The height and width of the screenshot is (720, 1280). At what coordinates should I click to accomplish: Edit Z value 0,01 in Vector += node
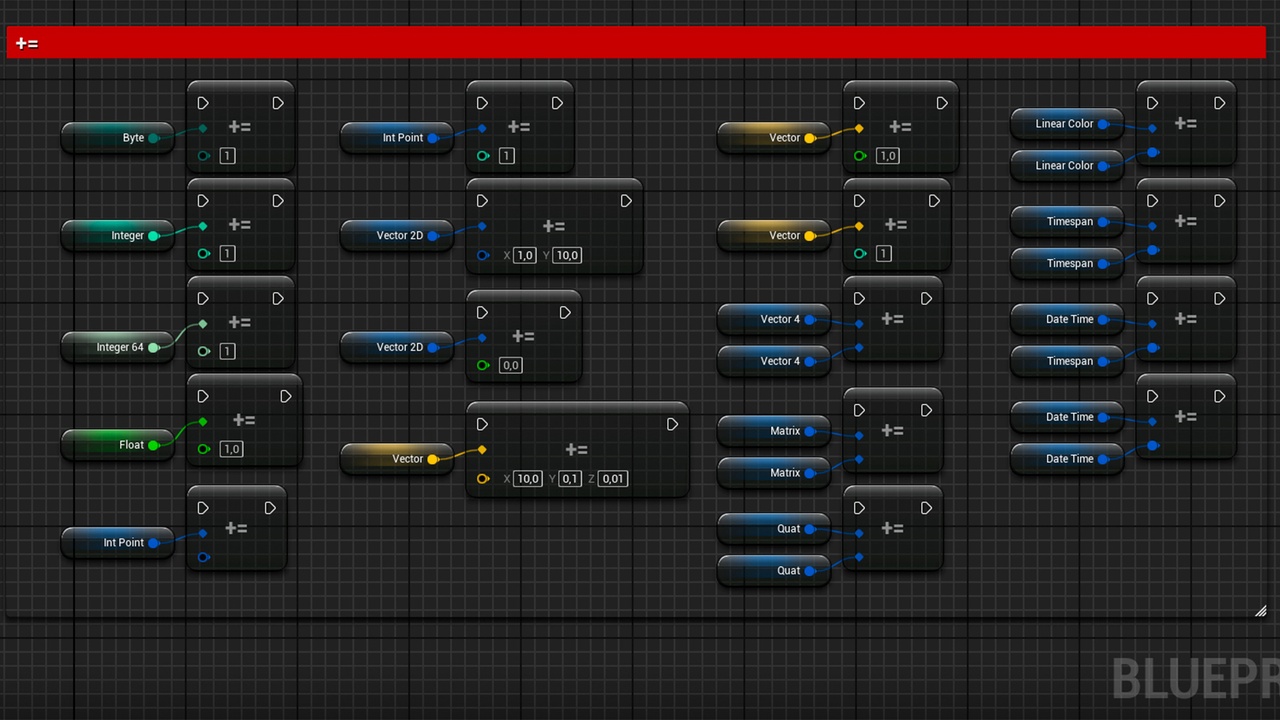(614, 479)
